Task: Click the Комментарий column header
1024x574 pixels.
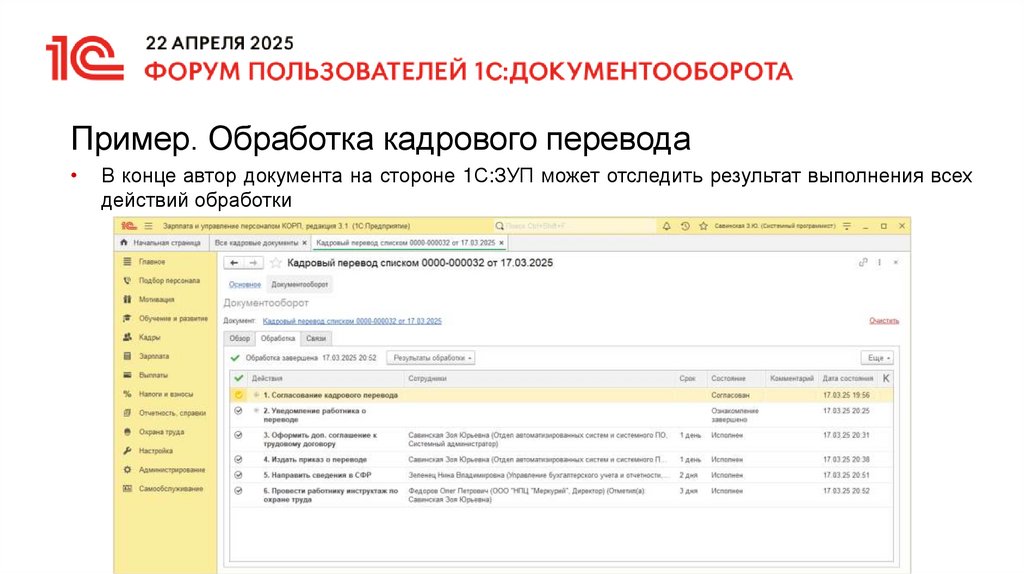Action: click(x=792, y=378)
